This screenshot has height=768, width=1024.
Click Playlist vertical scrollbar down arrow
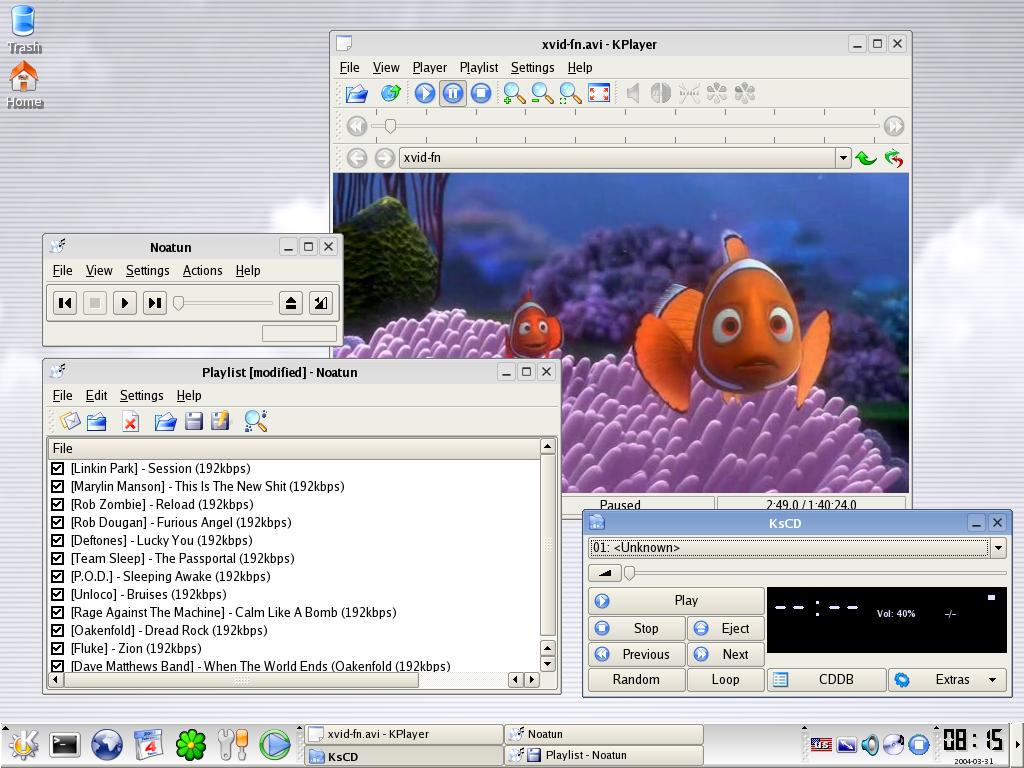click(547, 664)
